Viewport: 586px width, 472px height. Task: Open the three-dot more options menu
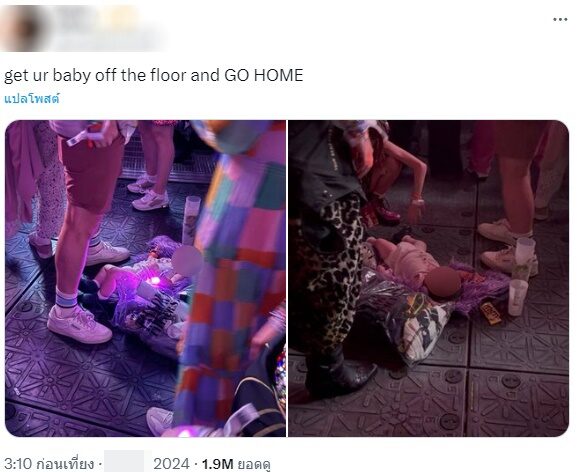(x=560, y=19)
